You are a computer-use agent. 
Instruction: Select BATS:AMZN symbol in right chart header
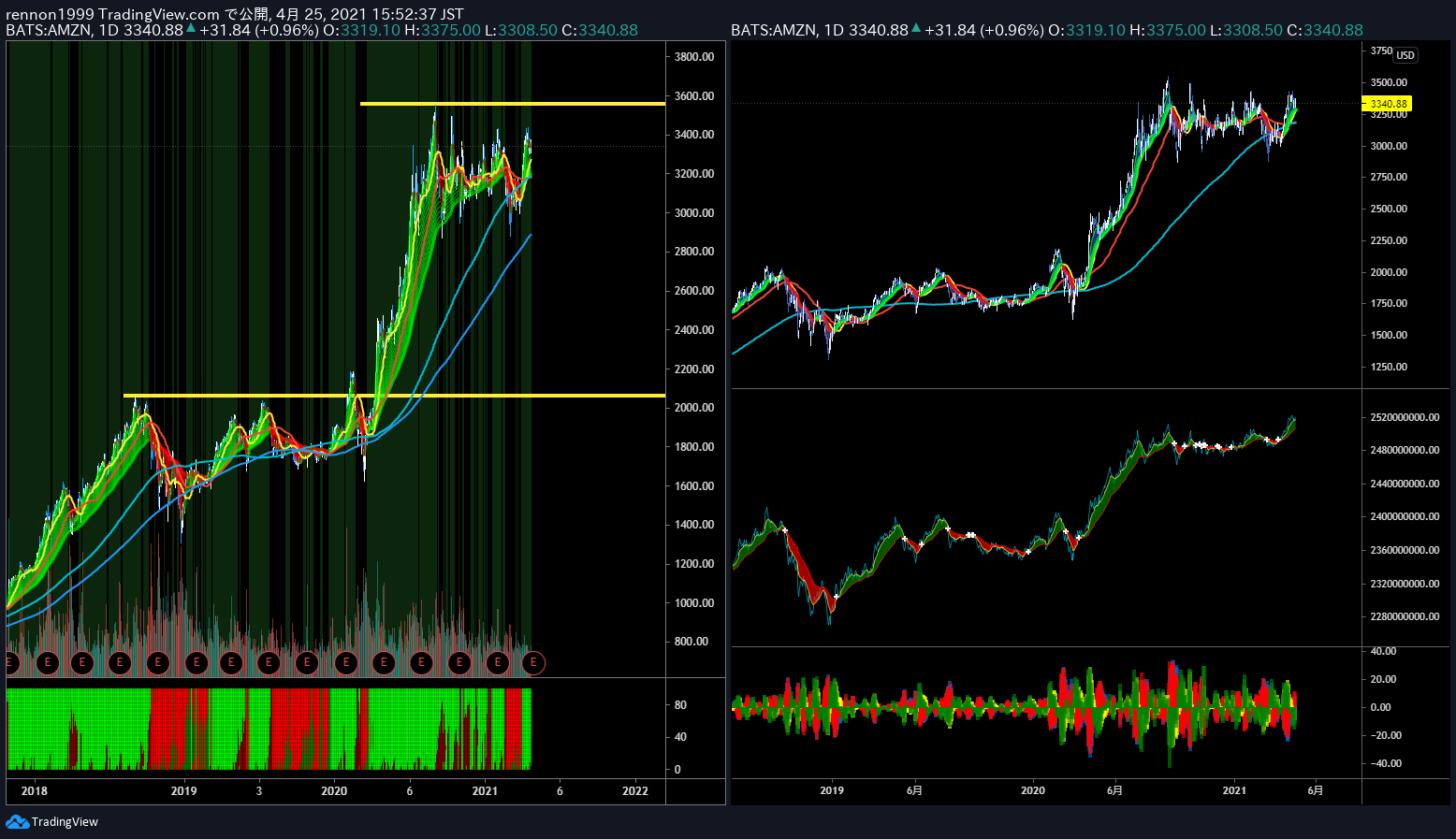point(774,30)
